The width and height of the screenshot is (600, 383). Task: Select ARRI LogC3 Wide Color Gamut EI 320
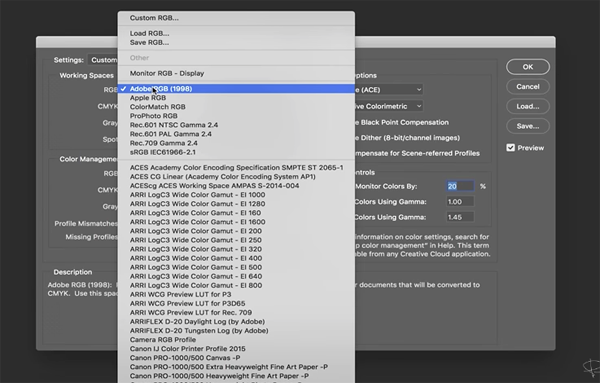[236, 249]
